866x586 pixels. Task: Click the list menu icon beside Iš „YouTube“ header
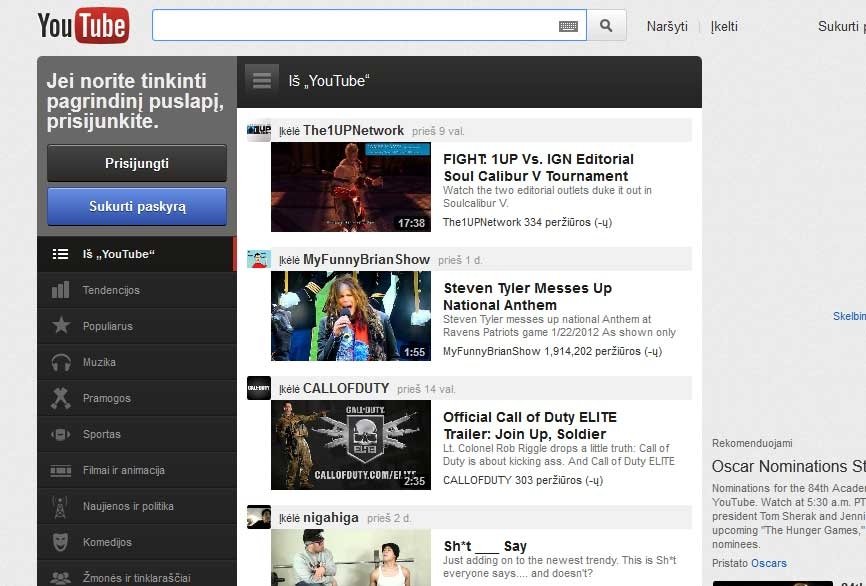point(262,81)
